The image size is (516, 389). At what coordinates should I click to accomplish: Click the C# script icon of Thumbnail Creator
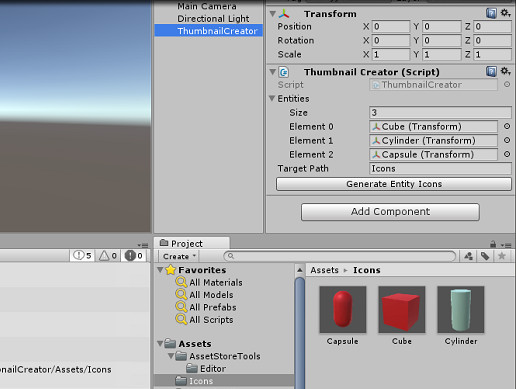point(284,72)
